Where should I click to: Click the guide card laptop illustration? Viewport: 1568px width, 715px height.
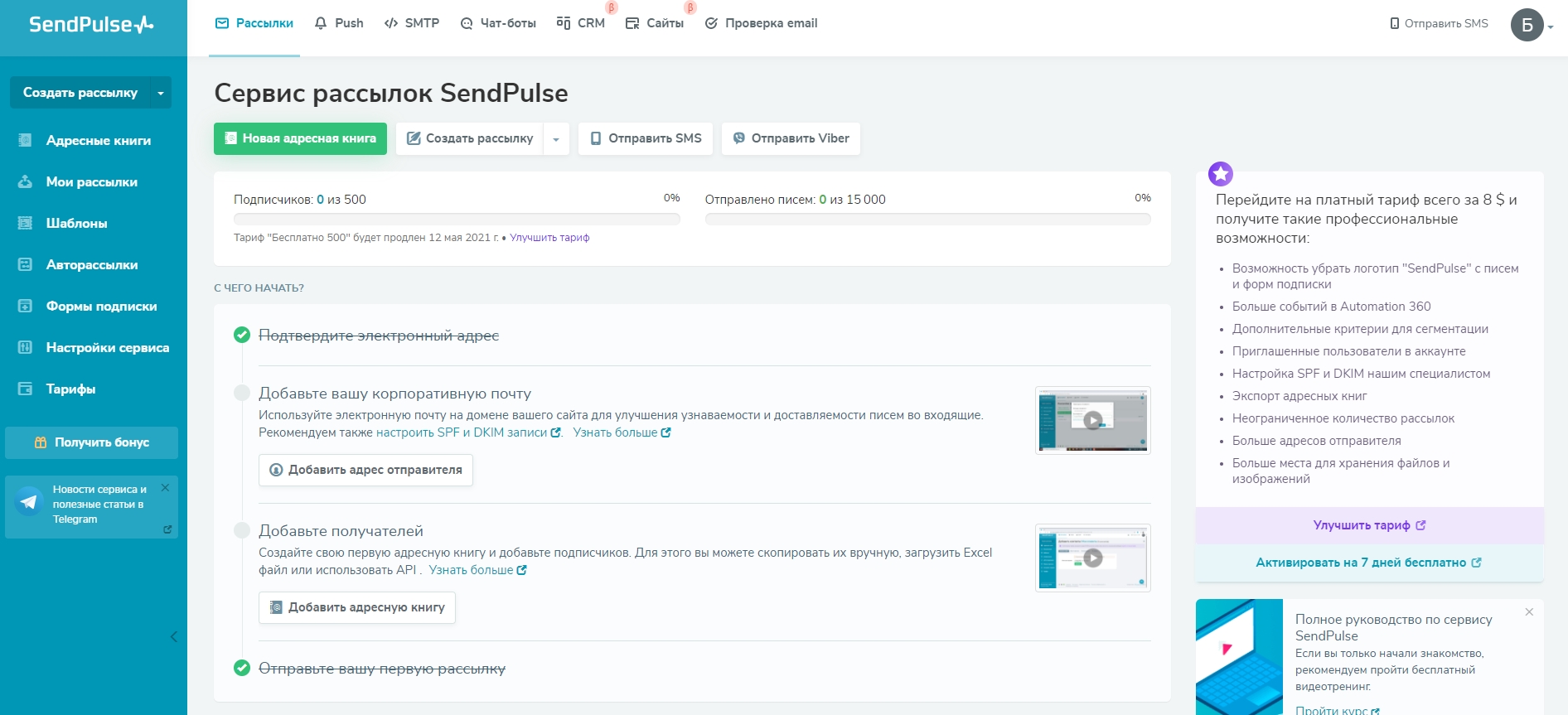click(1239, 657)
